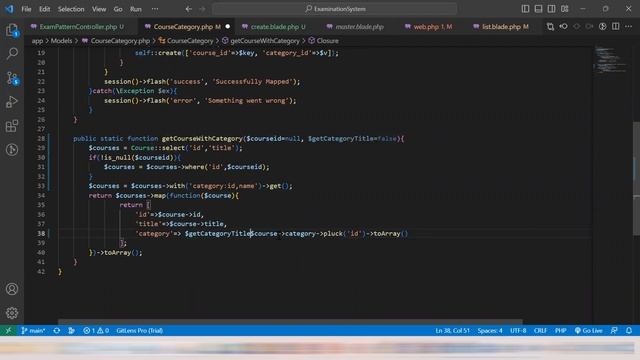Image resolution: width=640 pixels, height=360 pixels.
Task: Click getCourseWithCategory in breadcrumb
Action: click(x=261, y=41)
